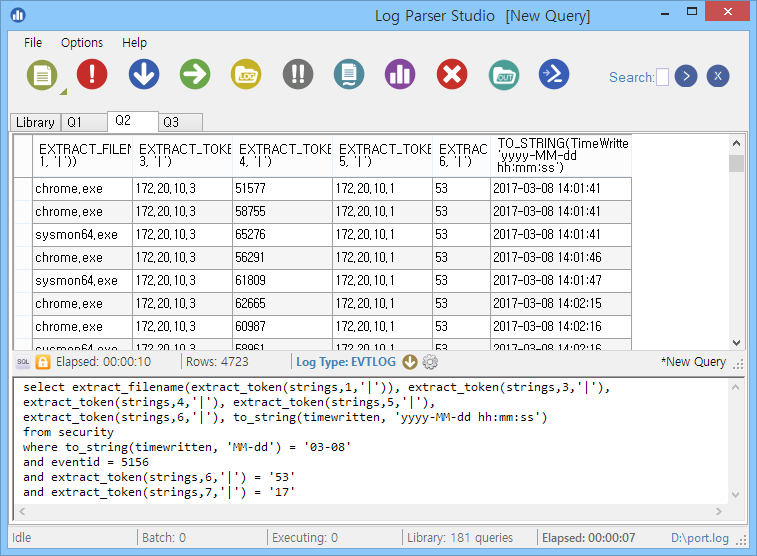Open the dropdown arrow under new query icon
This screenshot has width=757, height=556.
tap(63, 92)
